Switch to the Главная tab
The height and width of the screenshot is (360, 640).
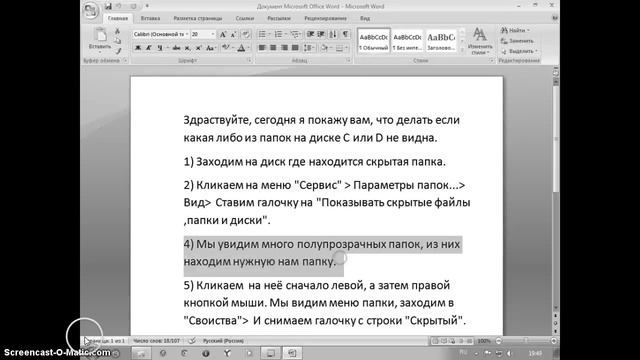pos(118,18)
